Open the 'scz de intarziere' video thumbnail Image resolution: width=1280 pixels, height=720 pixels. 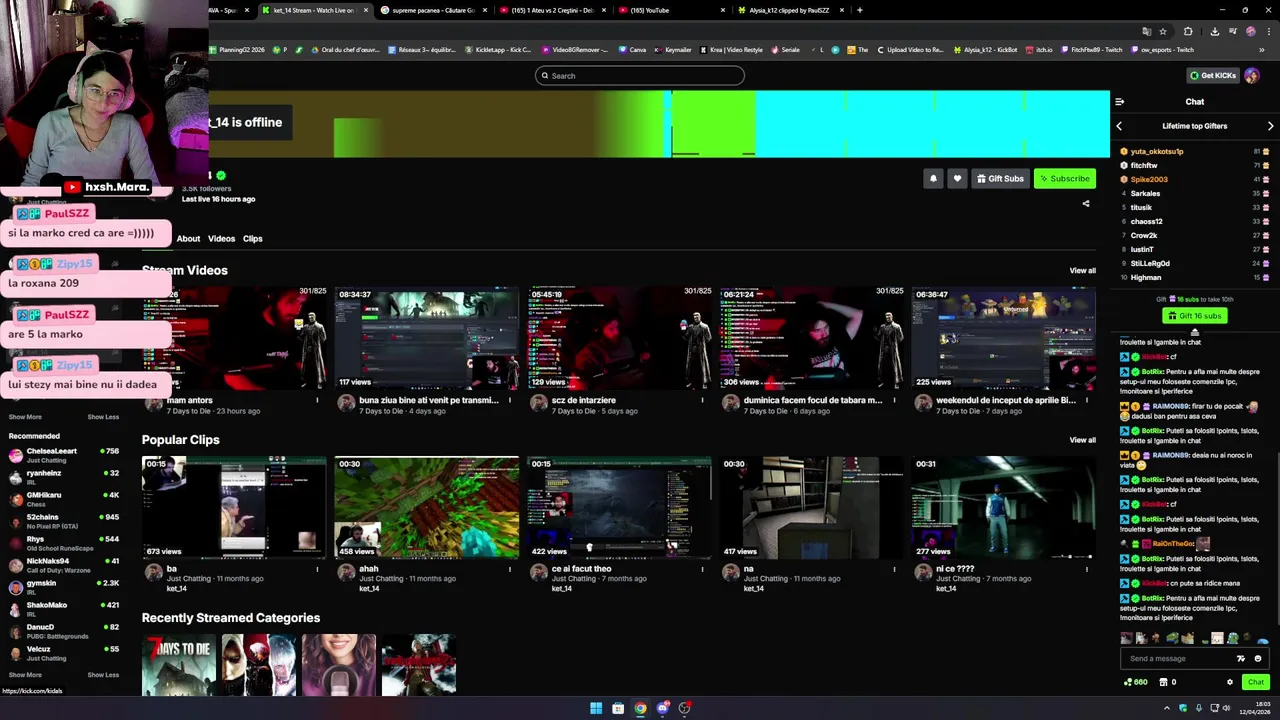point(620,338)
